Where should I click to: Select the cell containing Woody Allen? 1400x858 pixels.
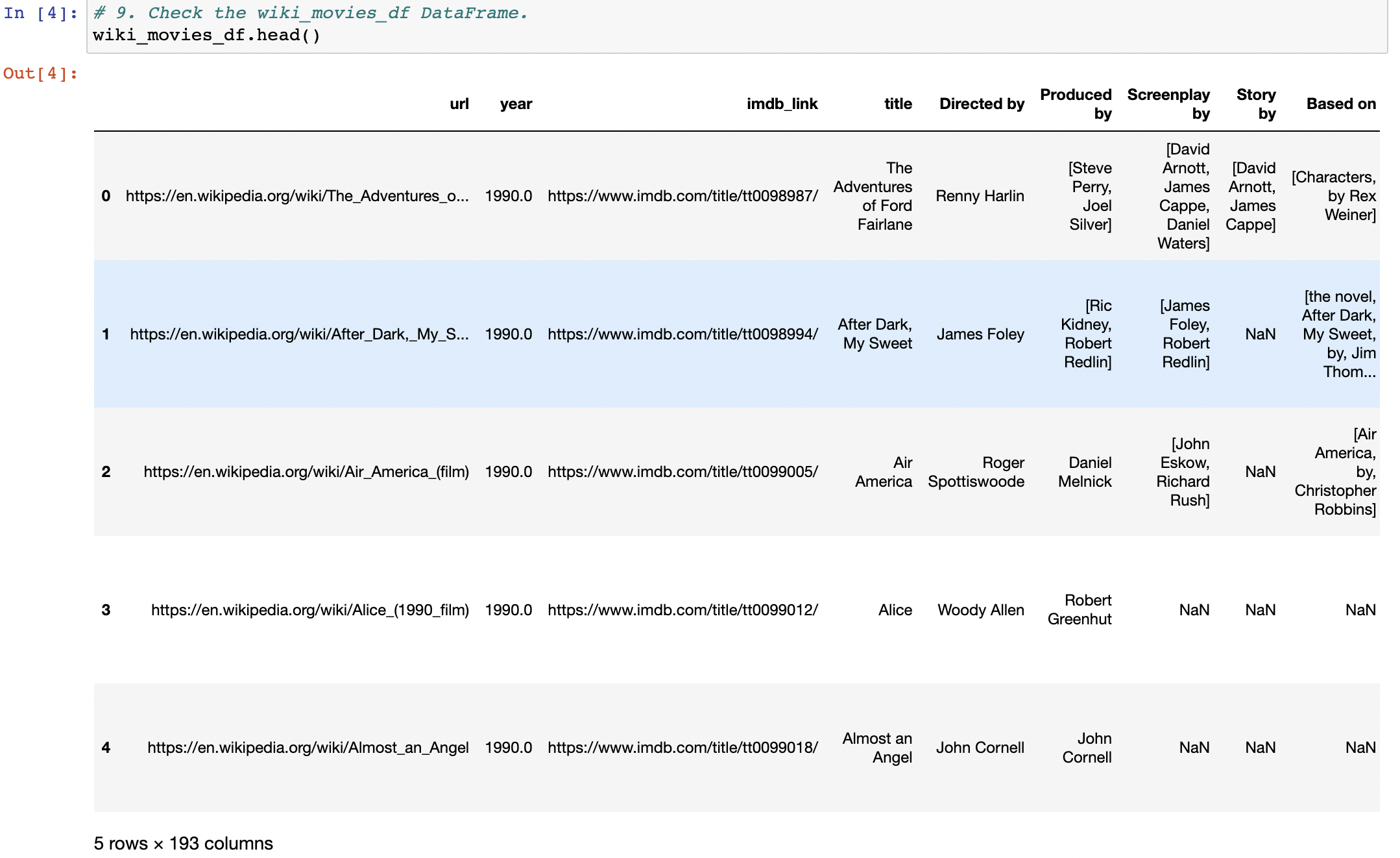[980, 609]
